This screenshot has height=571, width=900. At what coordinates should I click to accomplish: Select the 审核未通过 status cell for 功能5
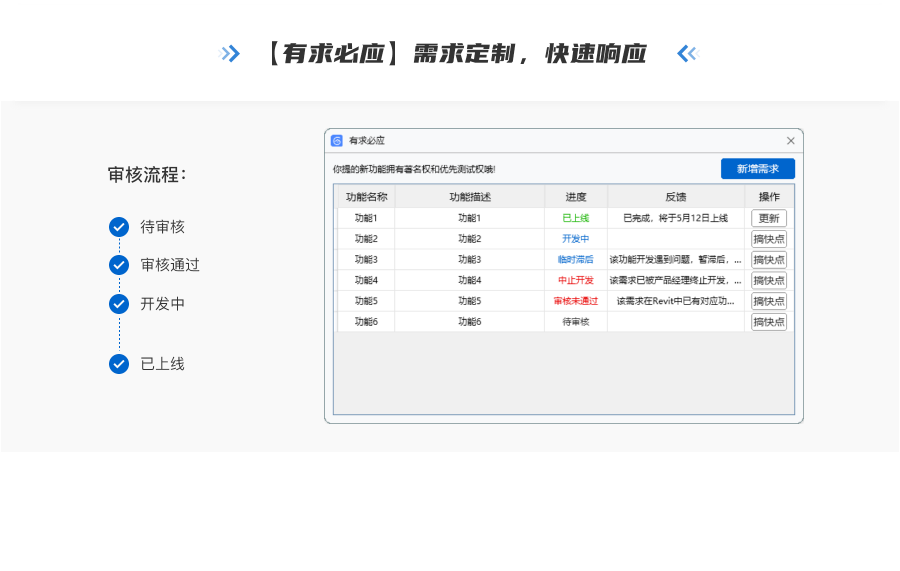click(576, 301)
